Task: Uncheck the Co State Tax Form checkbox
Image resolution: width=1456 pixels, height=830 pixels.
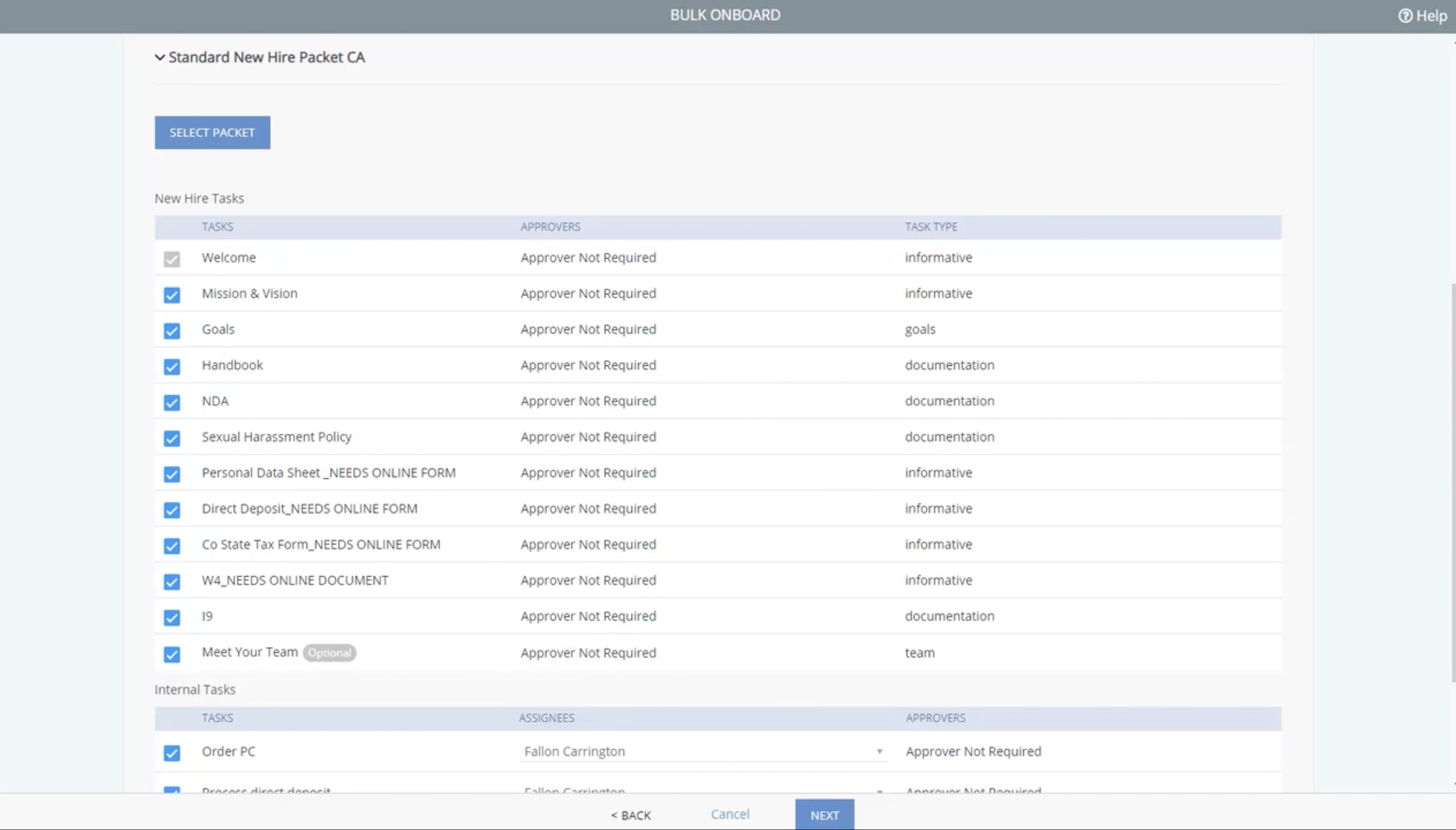Action: click(x=171, y=546)
